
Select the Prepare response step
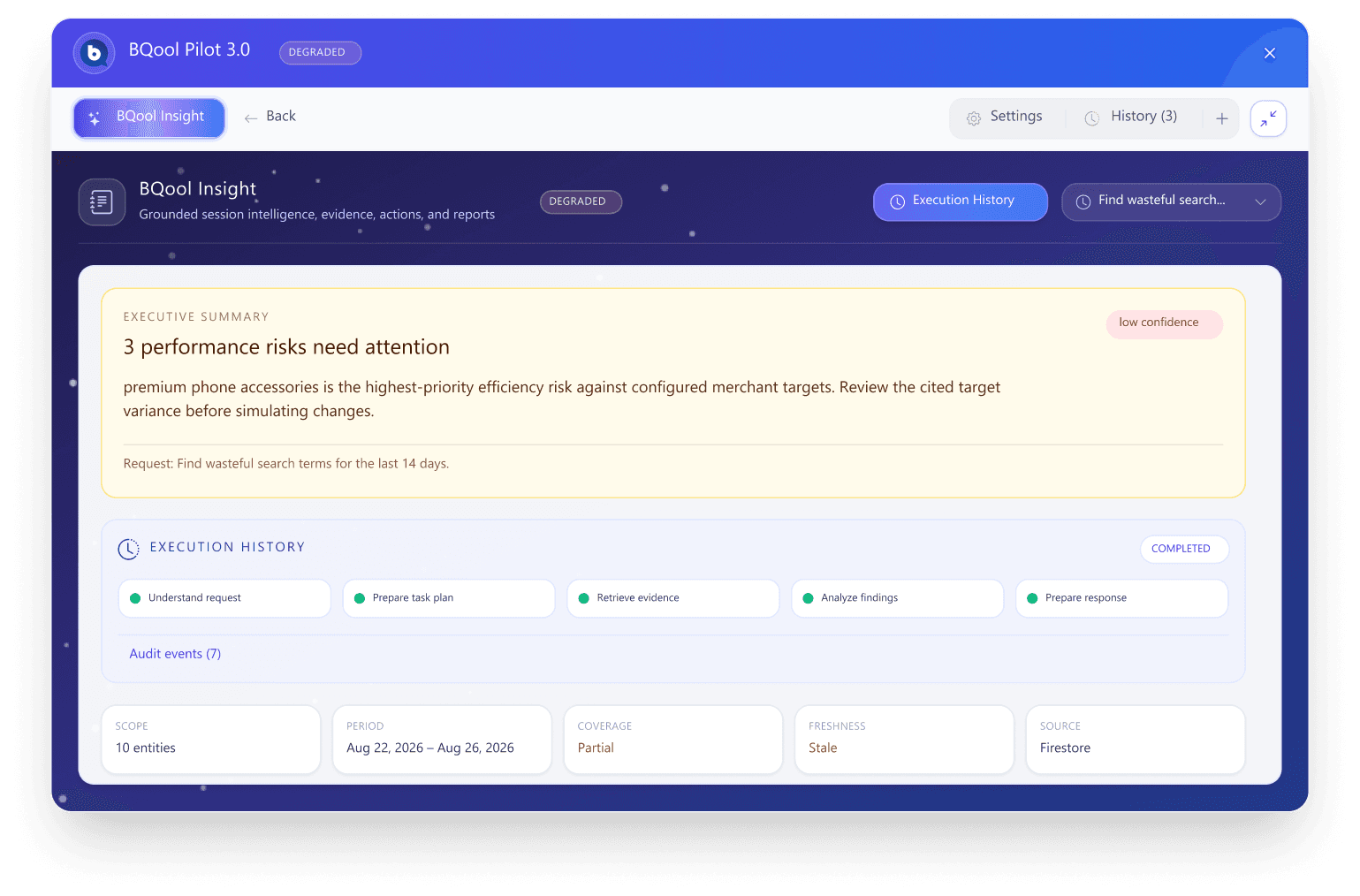point(1121,598)
